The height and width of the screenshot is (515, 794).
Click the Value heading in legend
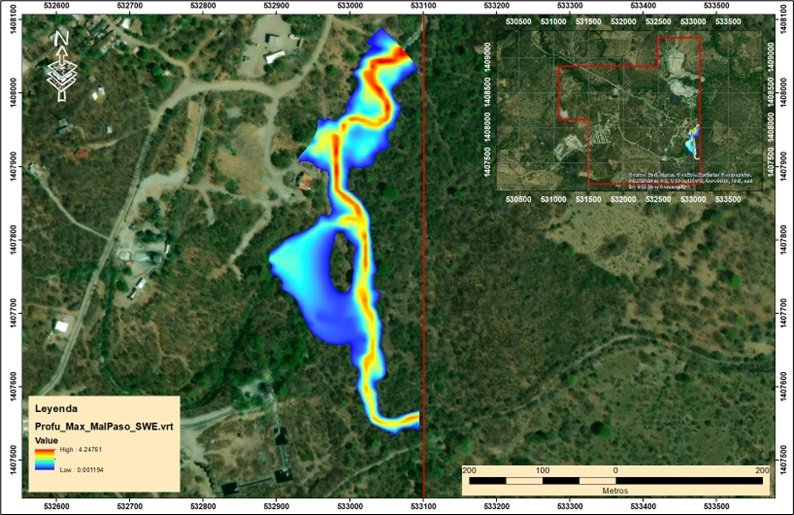47,439
